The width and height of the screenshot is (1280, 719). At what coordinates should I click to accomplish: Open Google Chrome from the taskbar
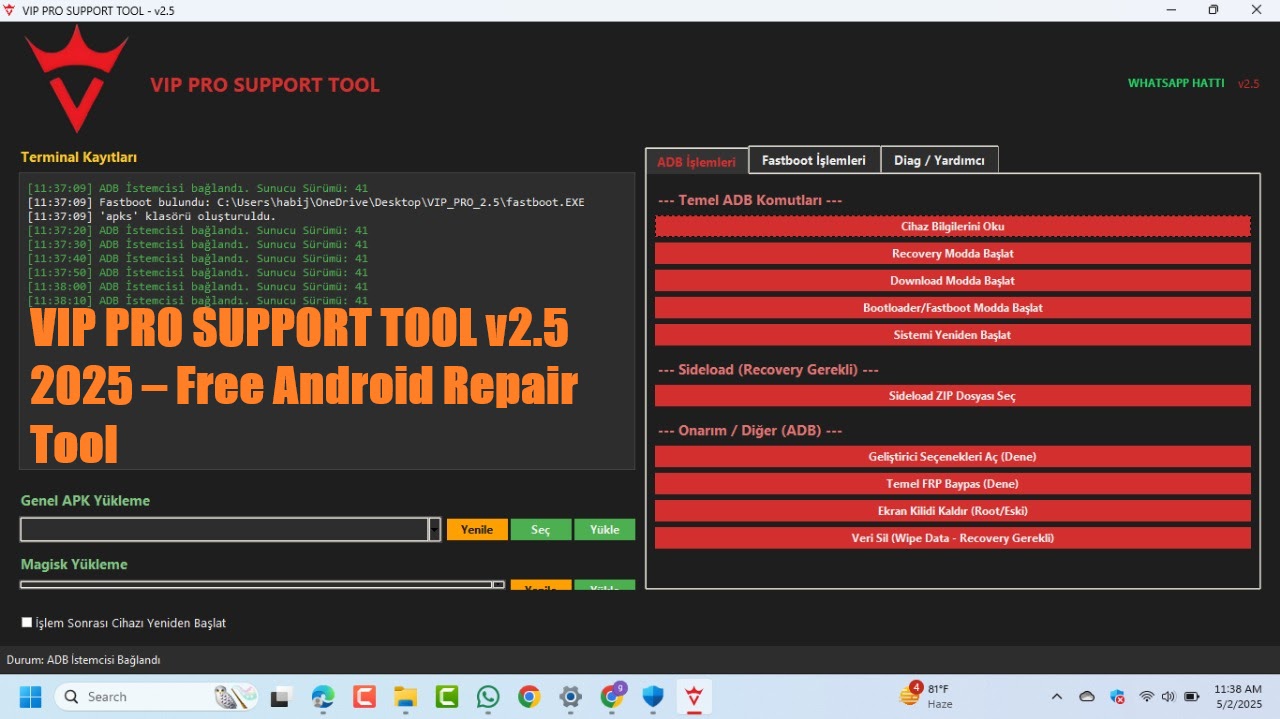(529, 697)
